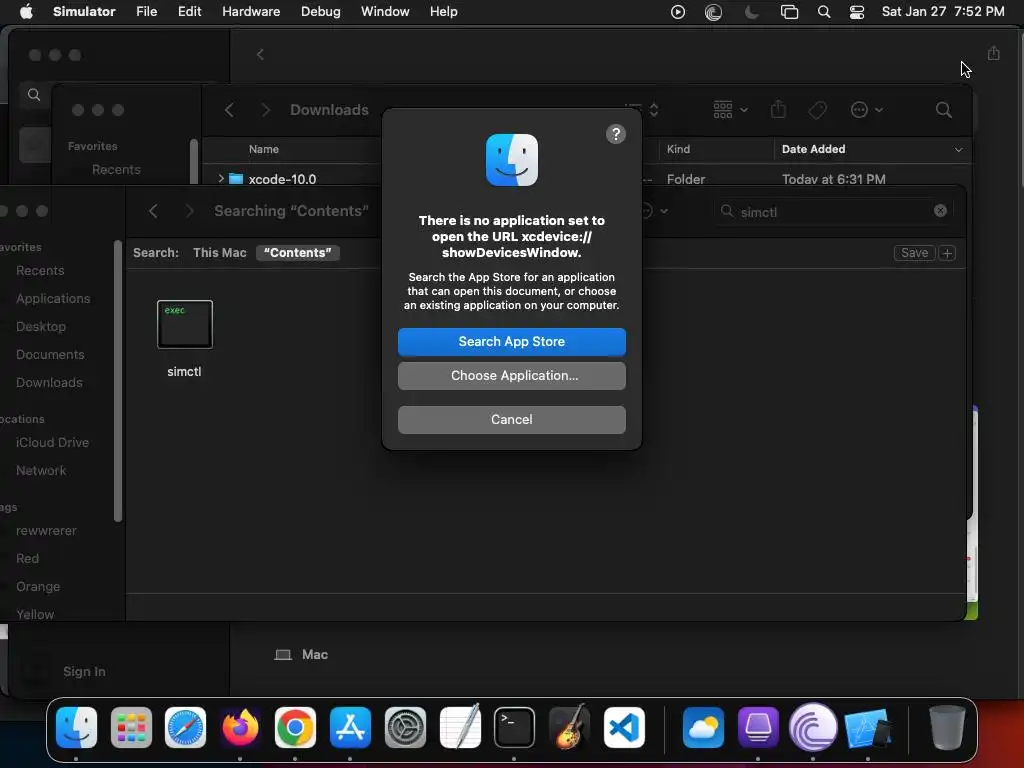The height and width of the screenshot is (768, 1024).
Task: Set search scope to This Mac
Action: tap(219, 253)
